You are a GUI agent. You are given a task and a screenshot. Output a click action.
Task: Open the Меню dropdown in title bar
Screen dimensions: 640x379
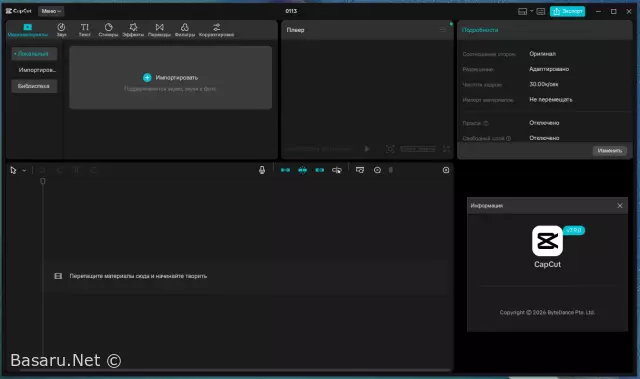tap(51, 11)
